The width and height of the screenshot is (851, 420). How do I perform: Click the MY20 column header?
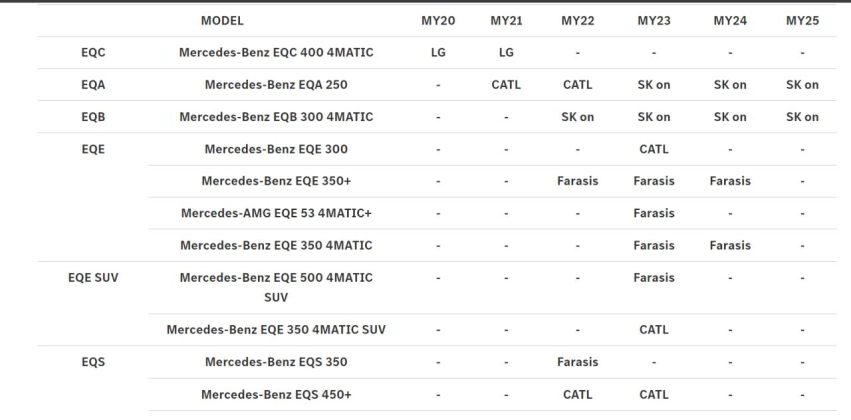pyautogui.click(x=438, y=20)
